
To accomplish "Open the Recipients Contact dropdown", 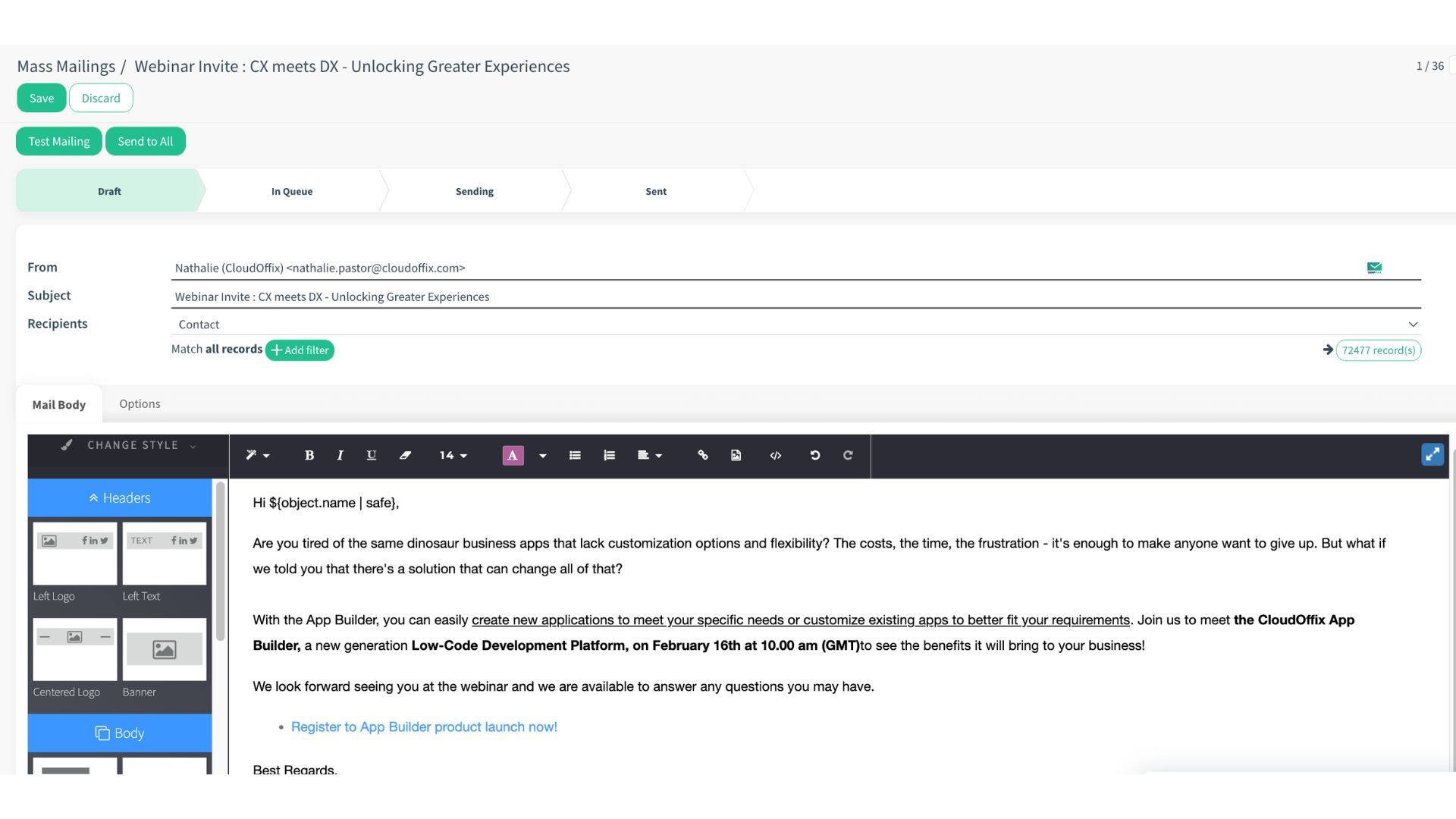I will click(796, 324).
